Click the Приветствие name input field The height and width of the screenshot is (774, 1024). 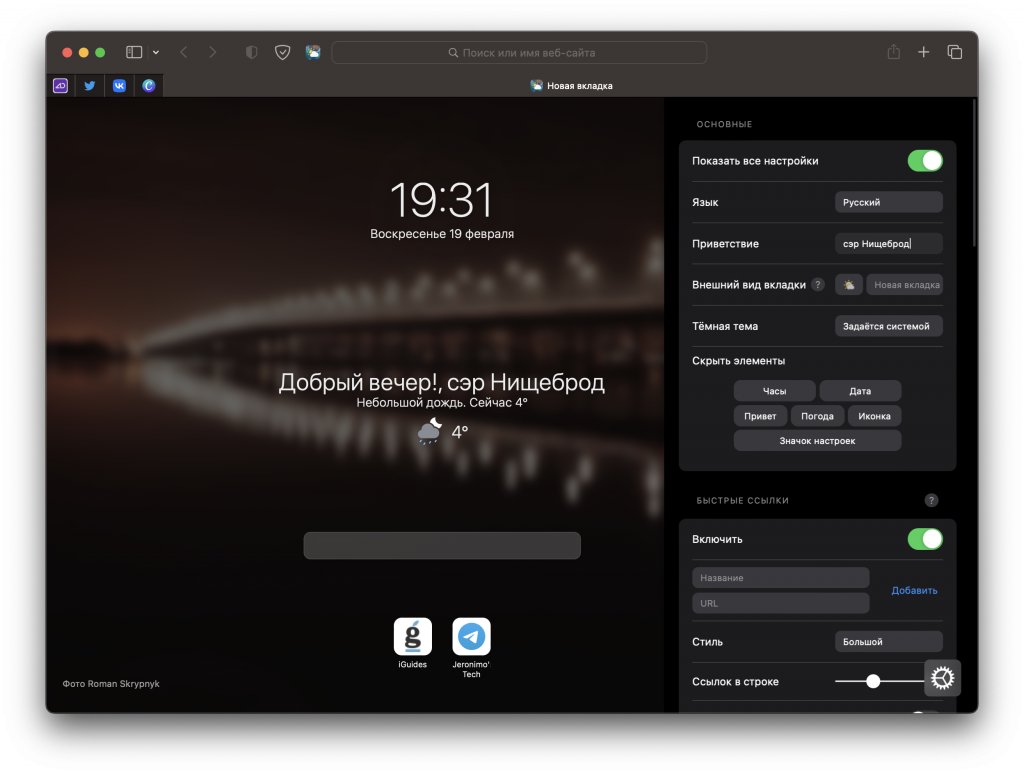pyautogui.click(x=888, y=243)
